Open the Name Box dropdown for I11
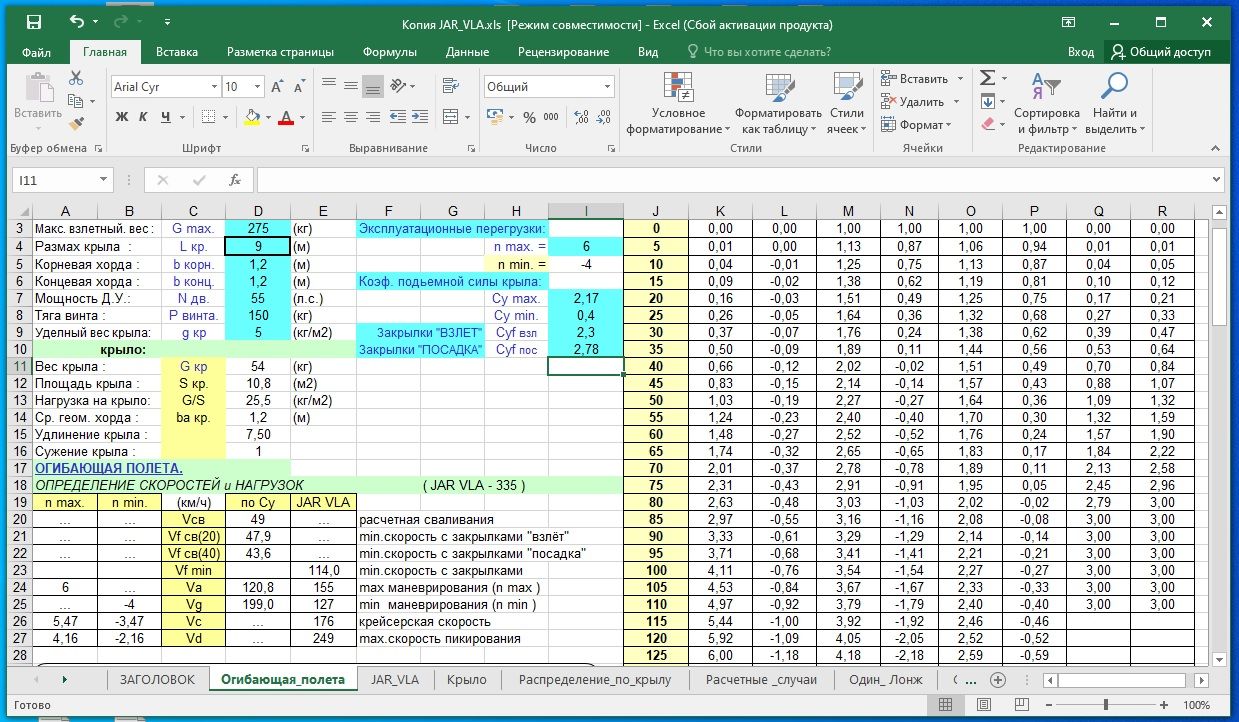 (103, 180)
